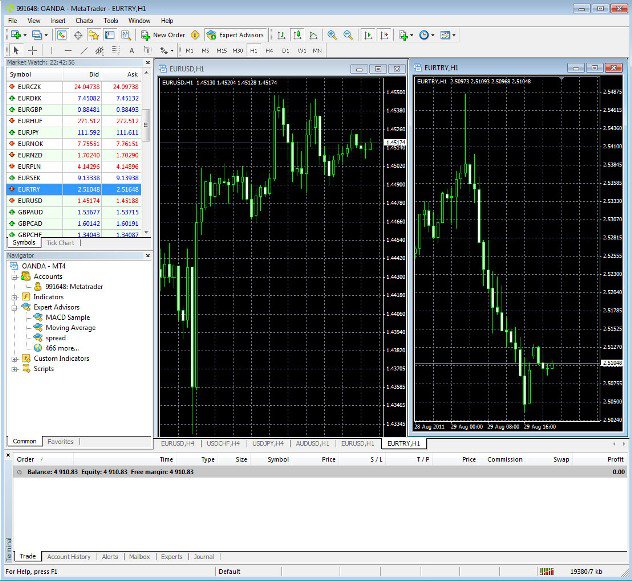Select the Fibonacci Retracement tool
This screenshot has height=581, width=632.
[x=115, y=50]
